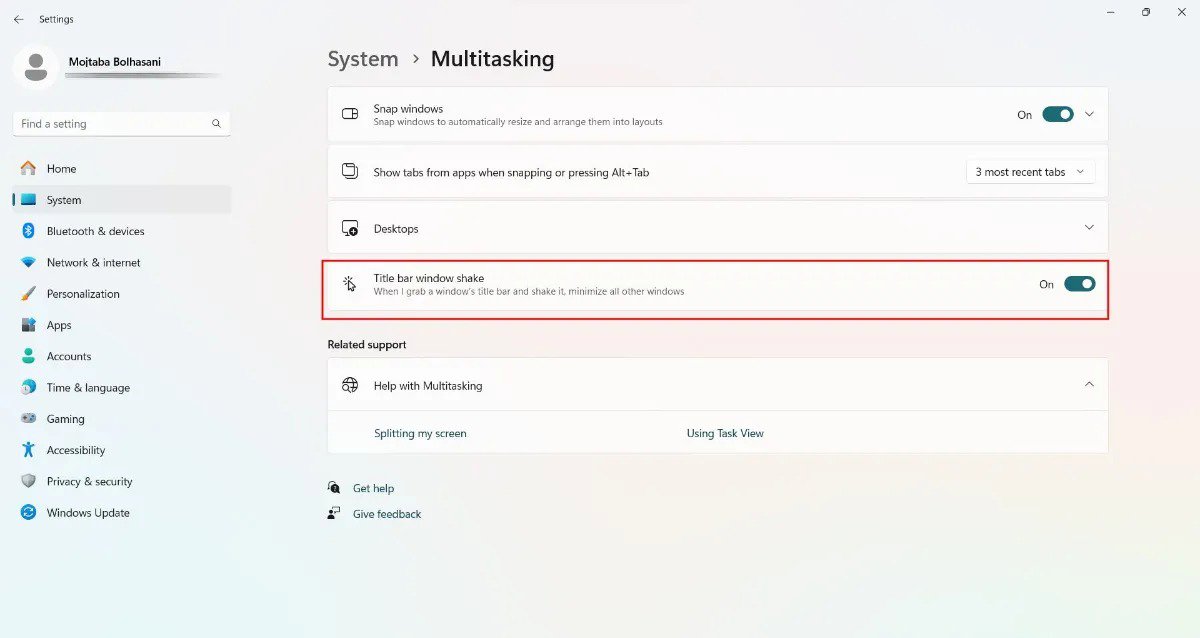The height and width of the screenshot is (638, 1200).
Task: Disable Title bar window shake toggle
Action: coord(1079,284)
